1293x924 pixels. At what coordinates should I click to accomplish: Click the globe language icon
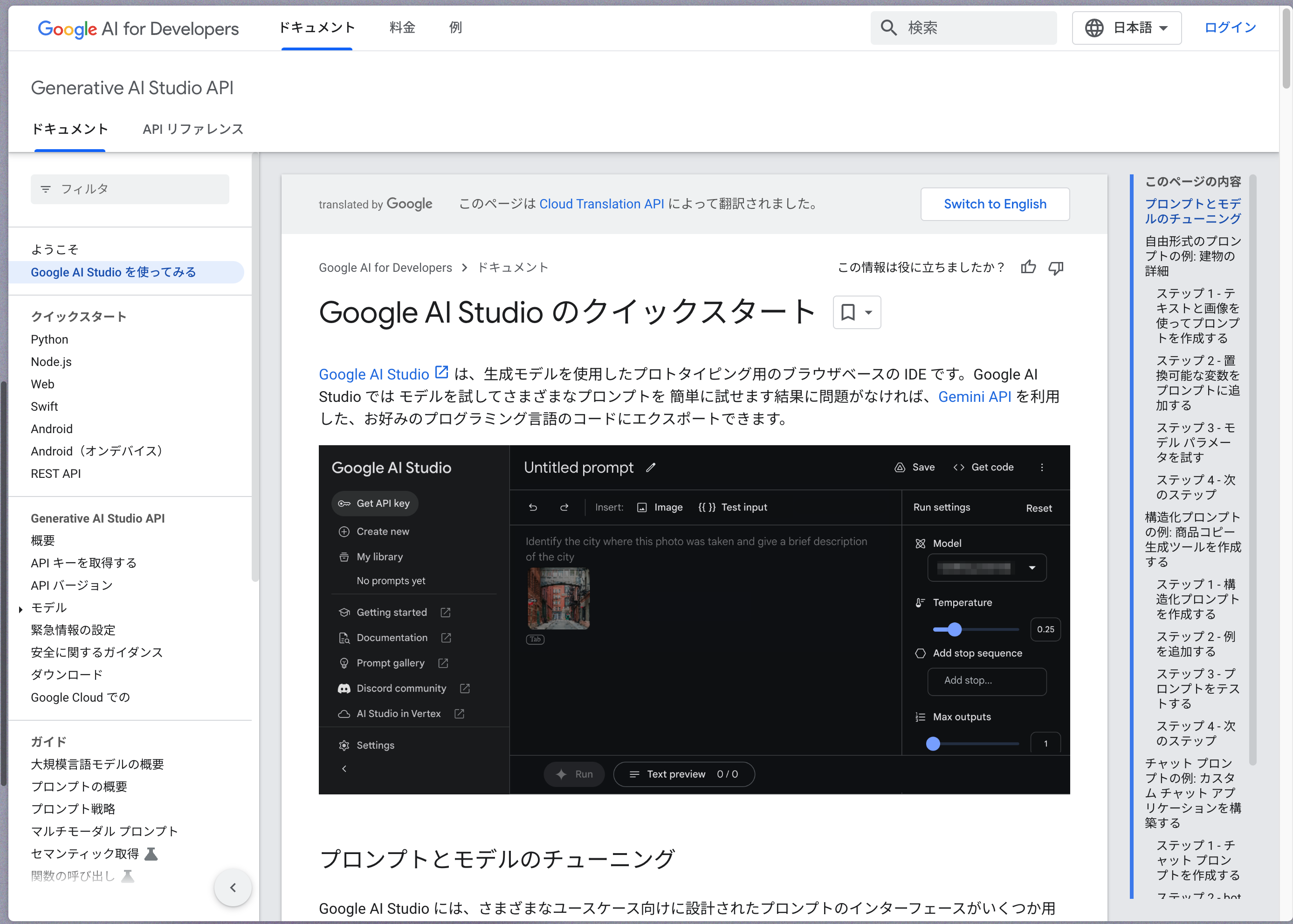[x=1094, y=28]
